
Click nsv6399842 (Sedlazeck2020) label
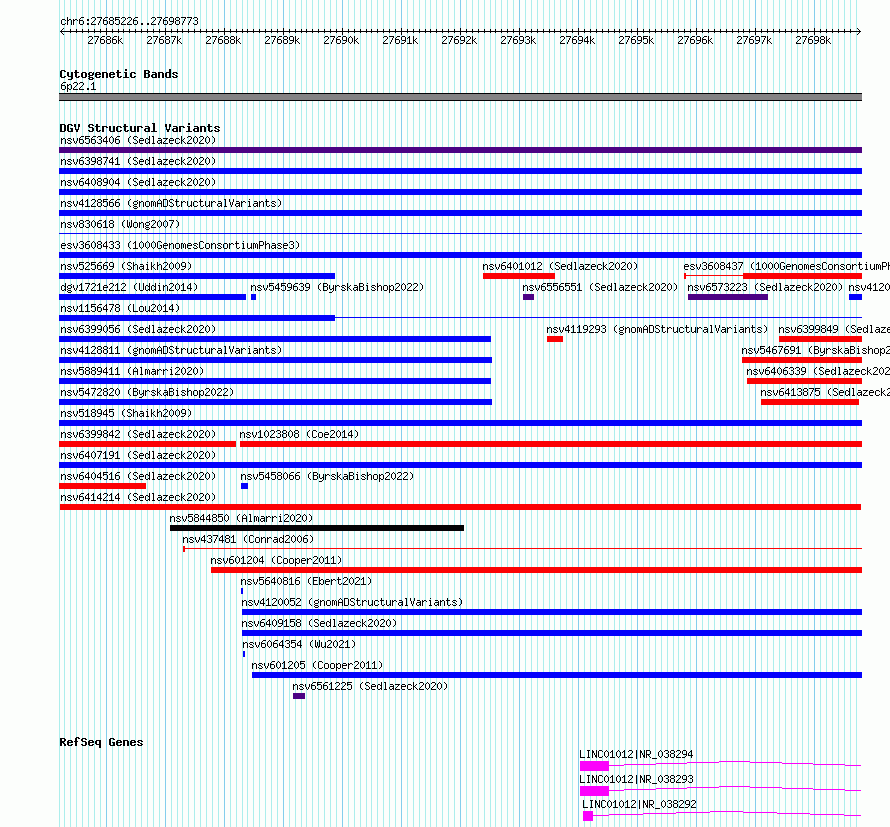pyautogui.click(x=138, y=434)
